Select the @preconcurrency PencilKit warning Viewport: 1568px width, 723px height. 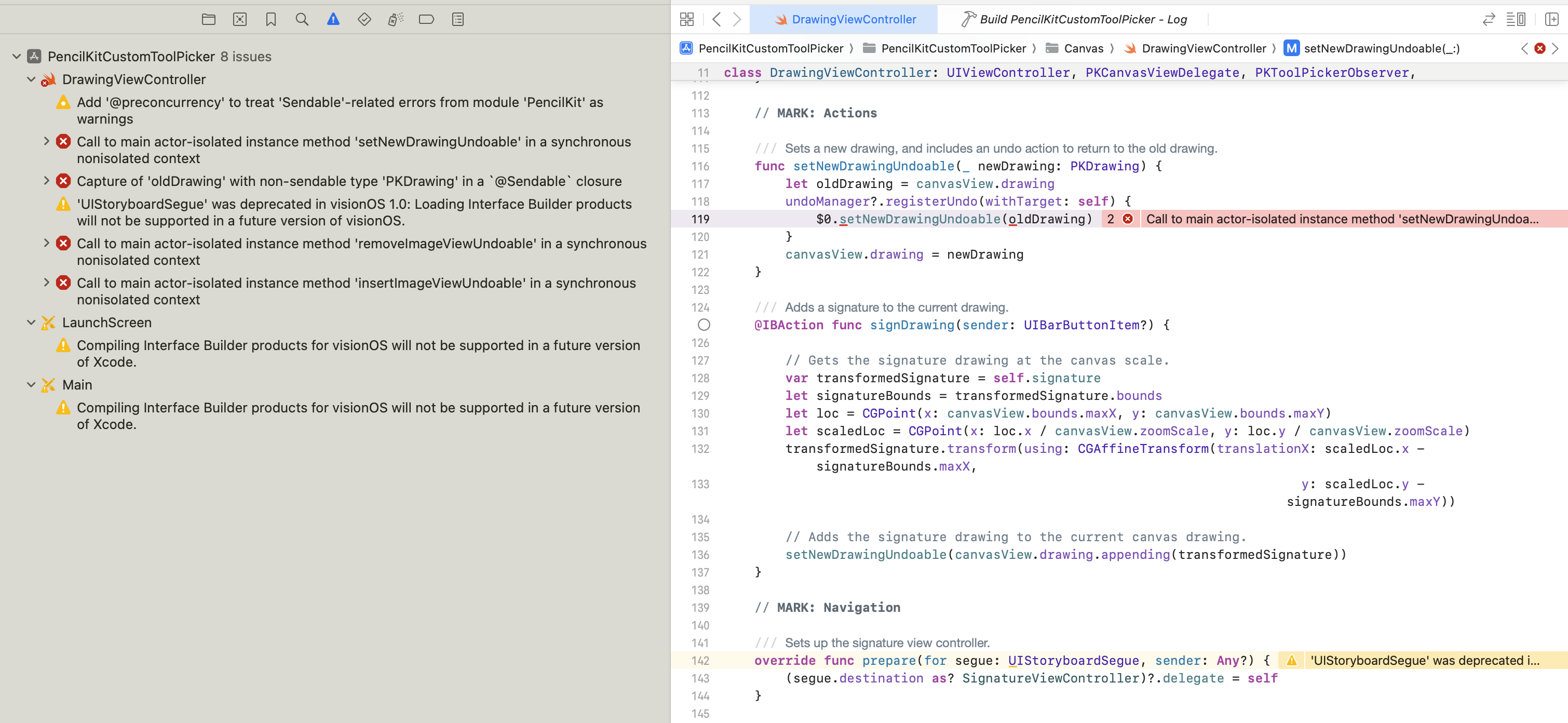pyautogui.click(x=340, y=110)
